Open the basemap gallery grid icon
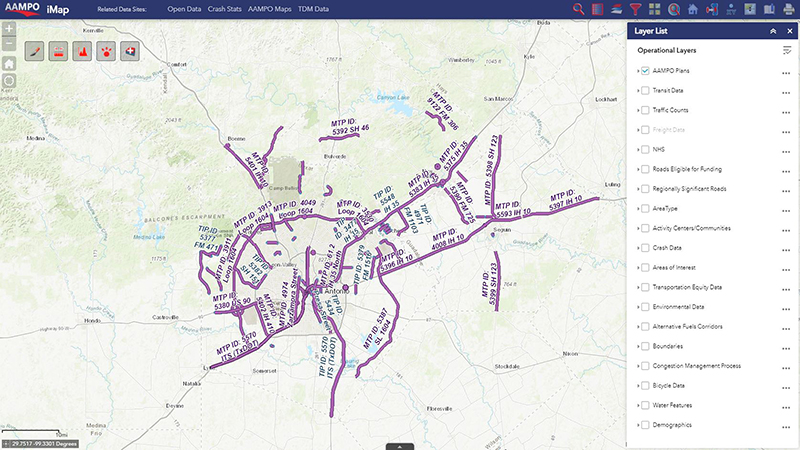Viewport: 800px width, 450px height. tap(653, 9)
